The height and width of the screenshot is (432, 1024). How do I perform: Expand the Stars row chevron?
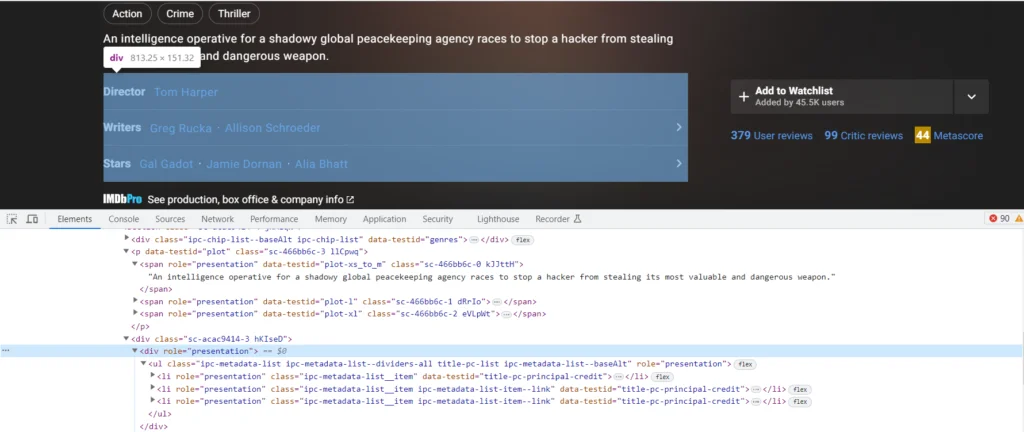(x=679, y=163)
